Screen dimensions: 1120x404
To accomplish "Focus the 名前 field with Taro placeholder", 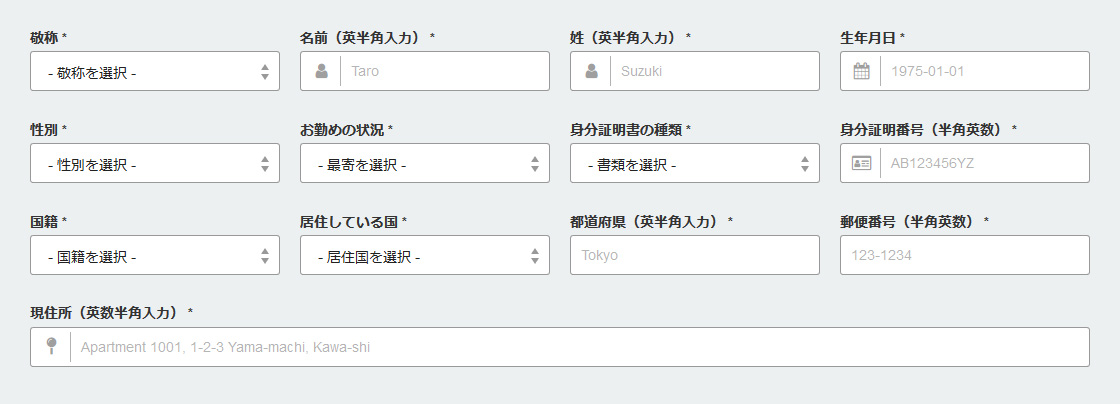I will 444,71.
